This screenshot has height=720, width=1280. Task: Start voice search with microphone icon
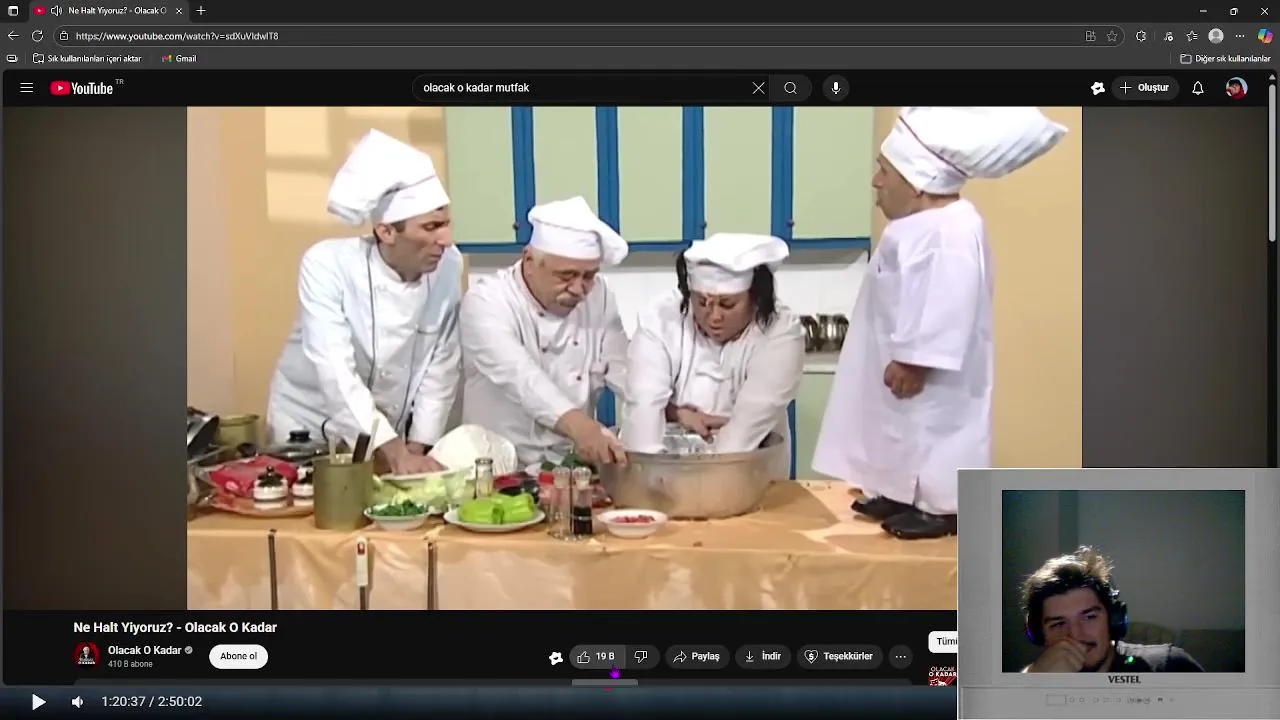pyautogui.click(x=836, y=88)
